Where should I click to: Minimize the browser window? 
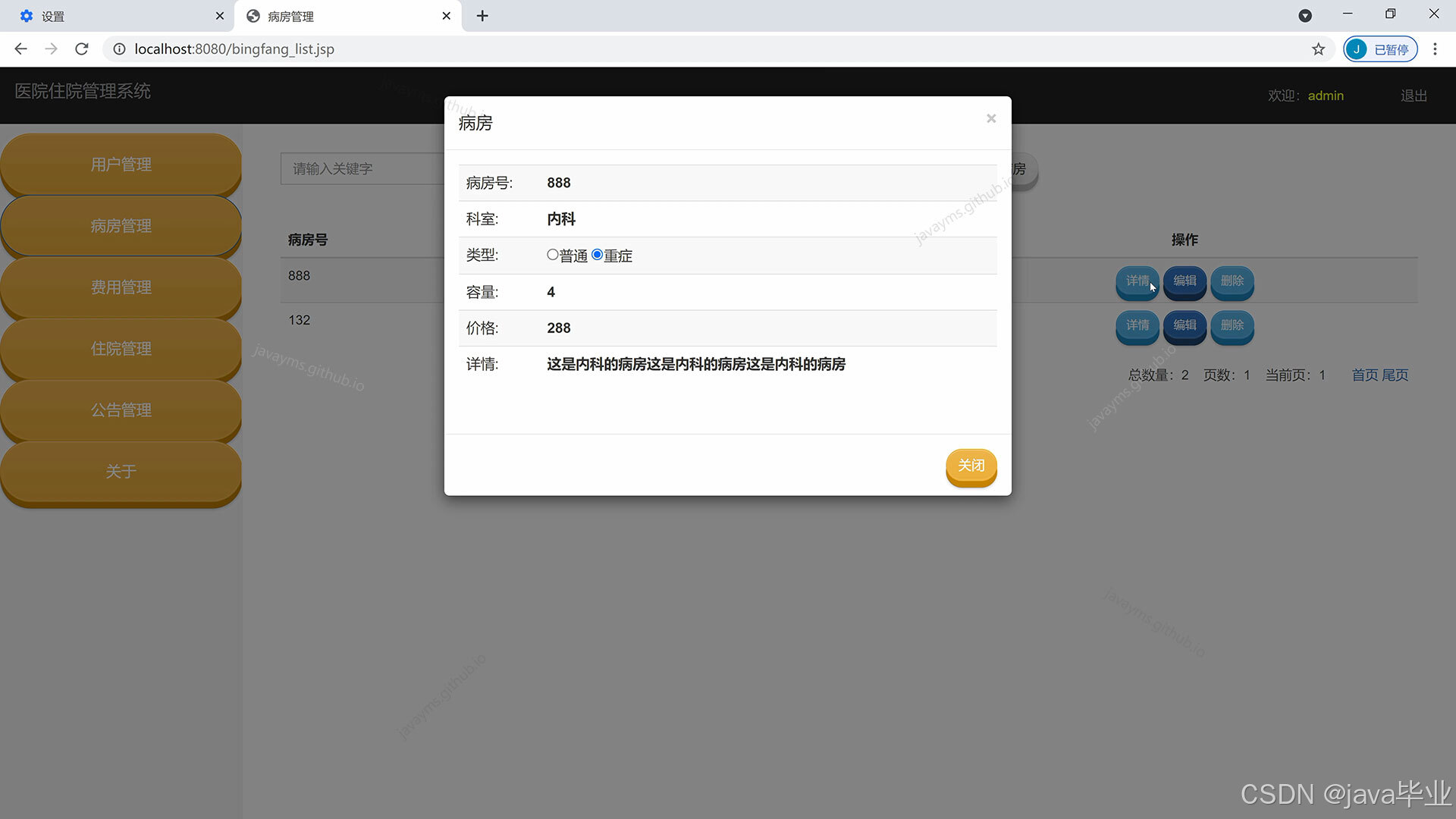click(x=1348, y=14)
